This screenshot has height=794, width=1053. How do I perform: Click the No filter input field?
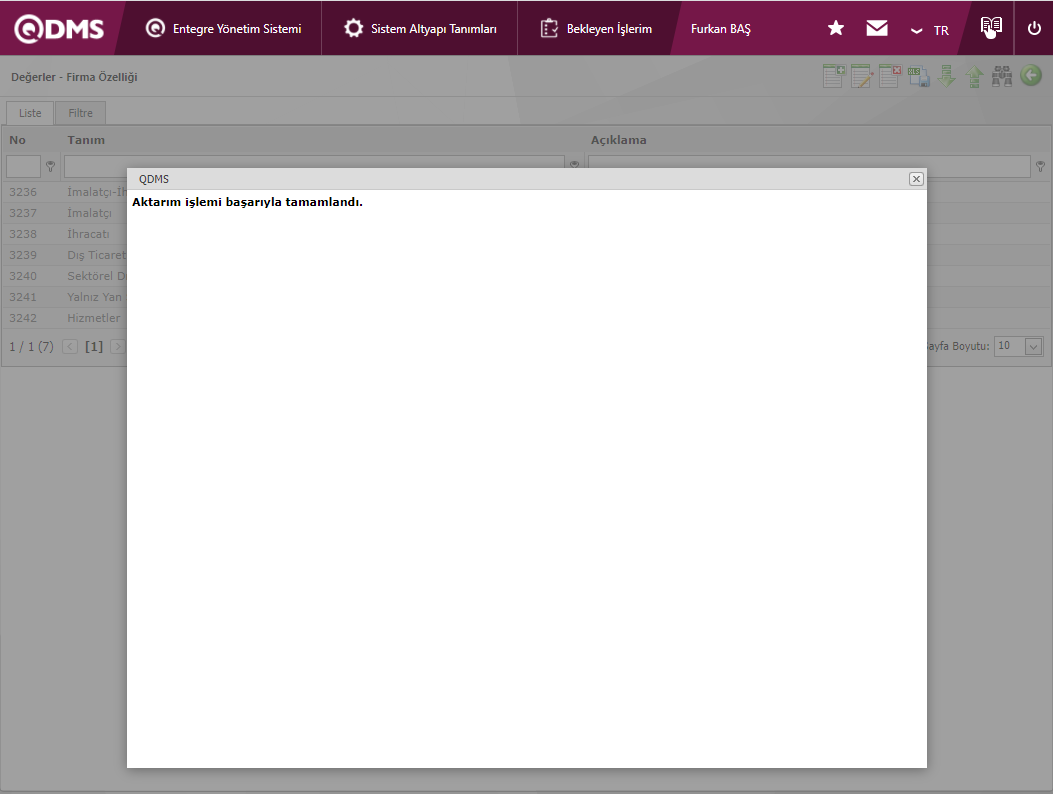pos(24,166)
